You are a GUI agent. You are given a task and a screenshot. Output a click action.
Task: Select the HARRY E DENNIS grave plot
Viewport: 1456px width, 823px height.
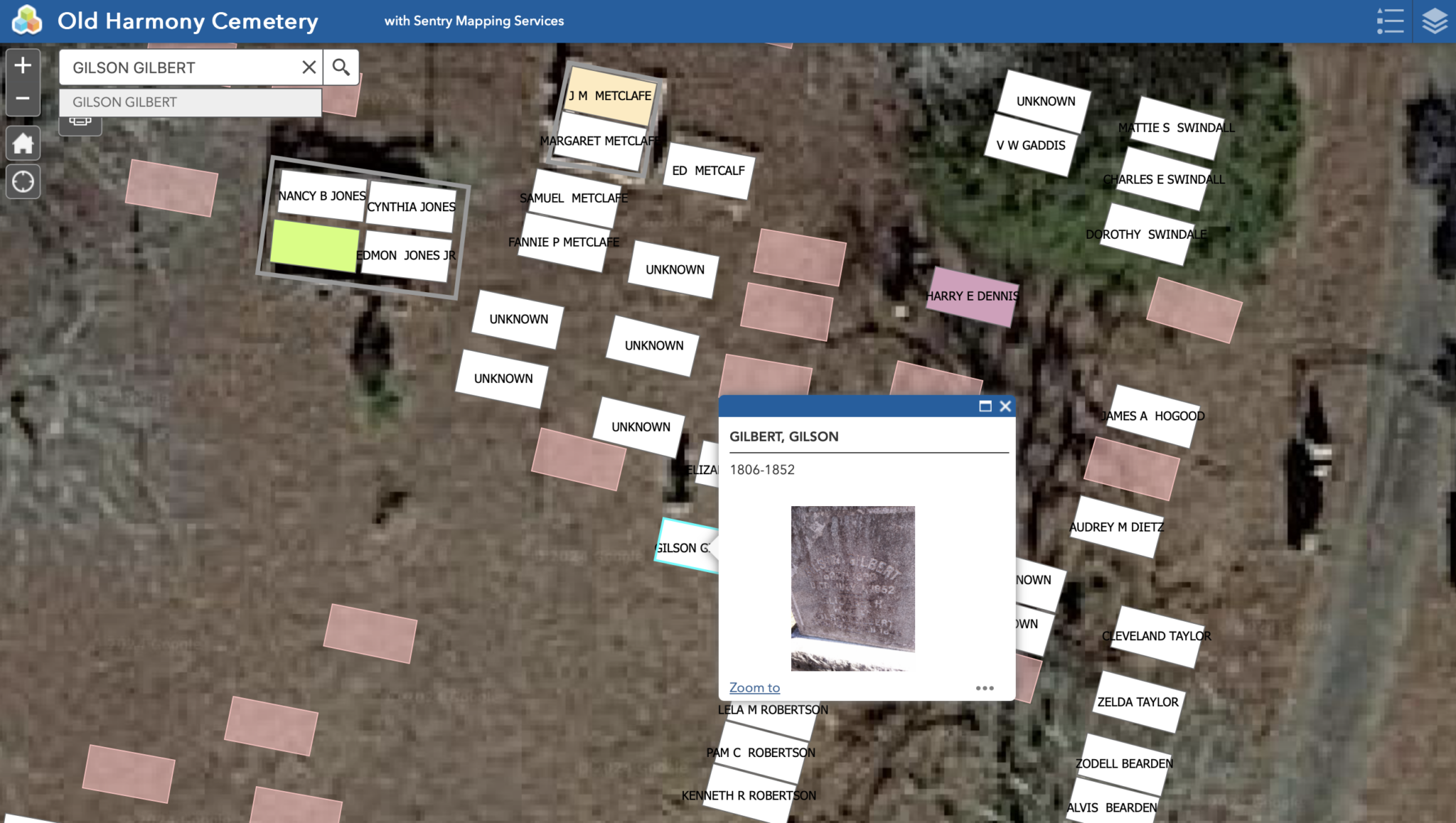(973, 296)
